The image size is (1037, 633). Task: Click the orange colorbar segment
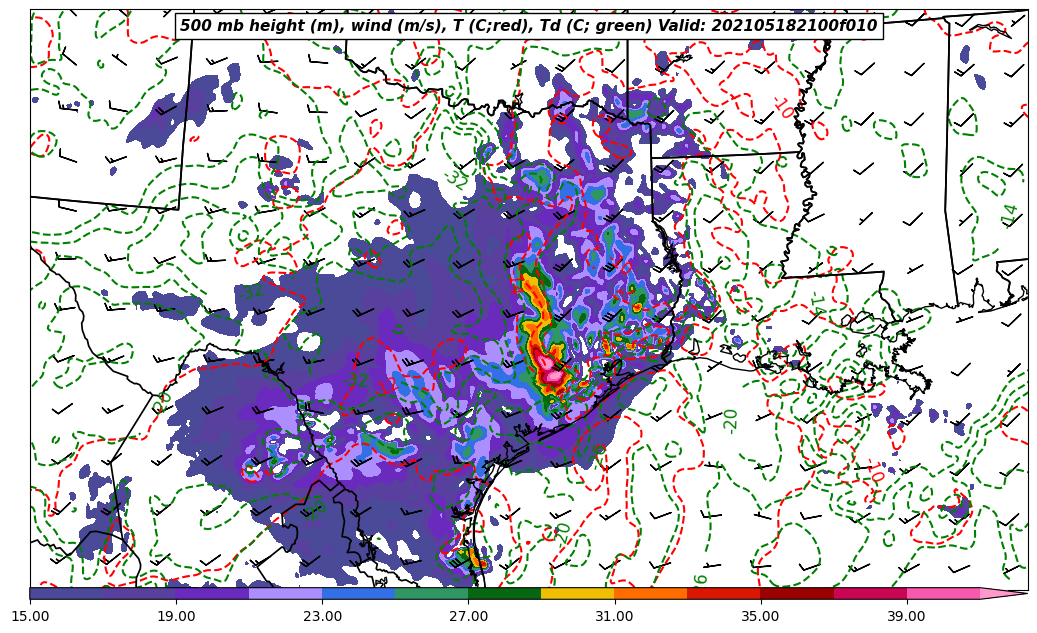[650, 593]
